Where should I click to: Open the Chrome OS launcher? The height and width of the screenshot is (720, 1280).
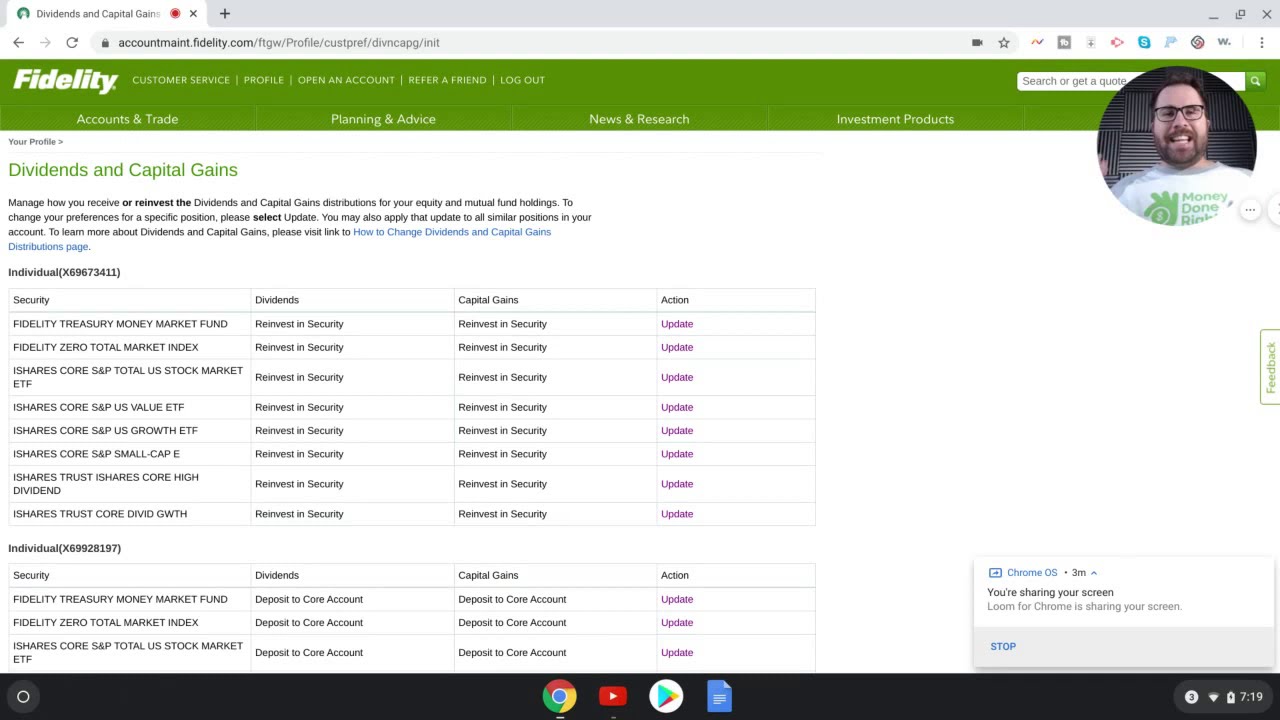[23, 697]
